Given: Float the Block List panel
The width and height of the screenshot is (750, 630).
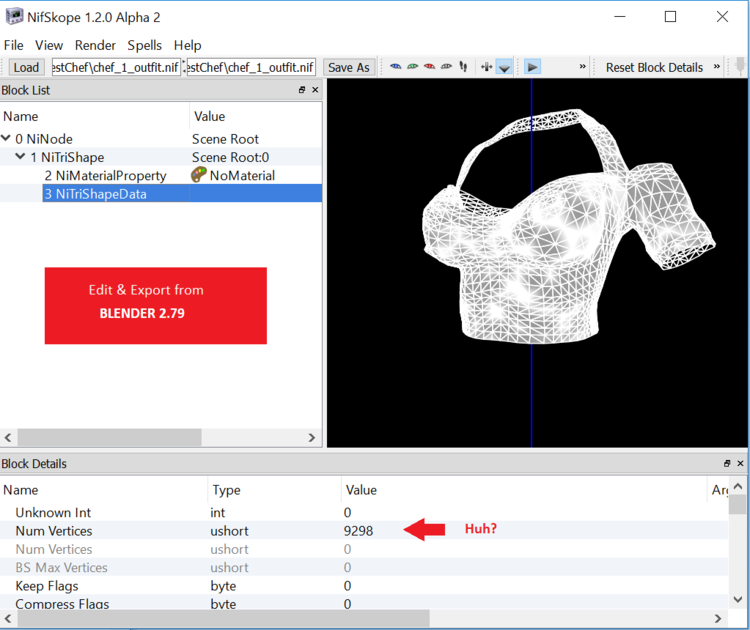Looking at the screenshot, I should (302, 89).
